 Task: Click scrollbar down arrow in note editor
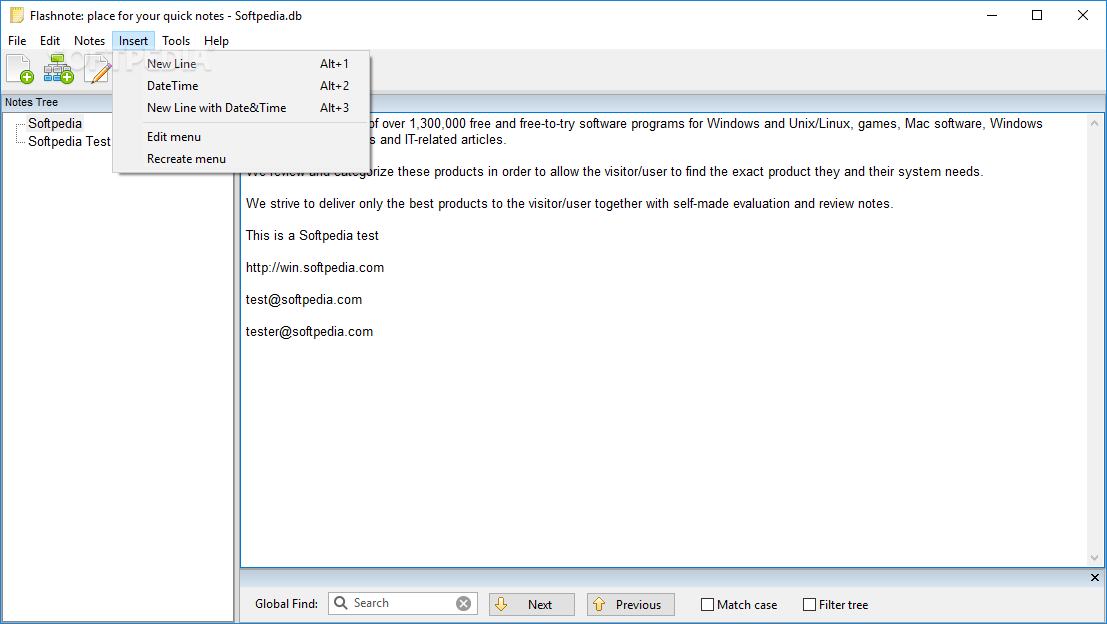click(x=1094, y=558)
